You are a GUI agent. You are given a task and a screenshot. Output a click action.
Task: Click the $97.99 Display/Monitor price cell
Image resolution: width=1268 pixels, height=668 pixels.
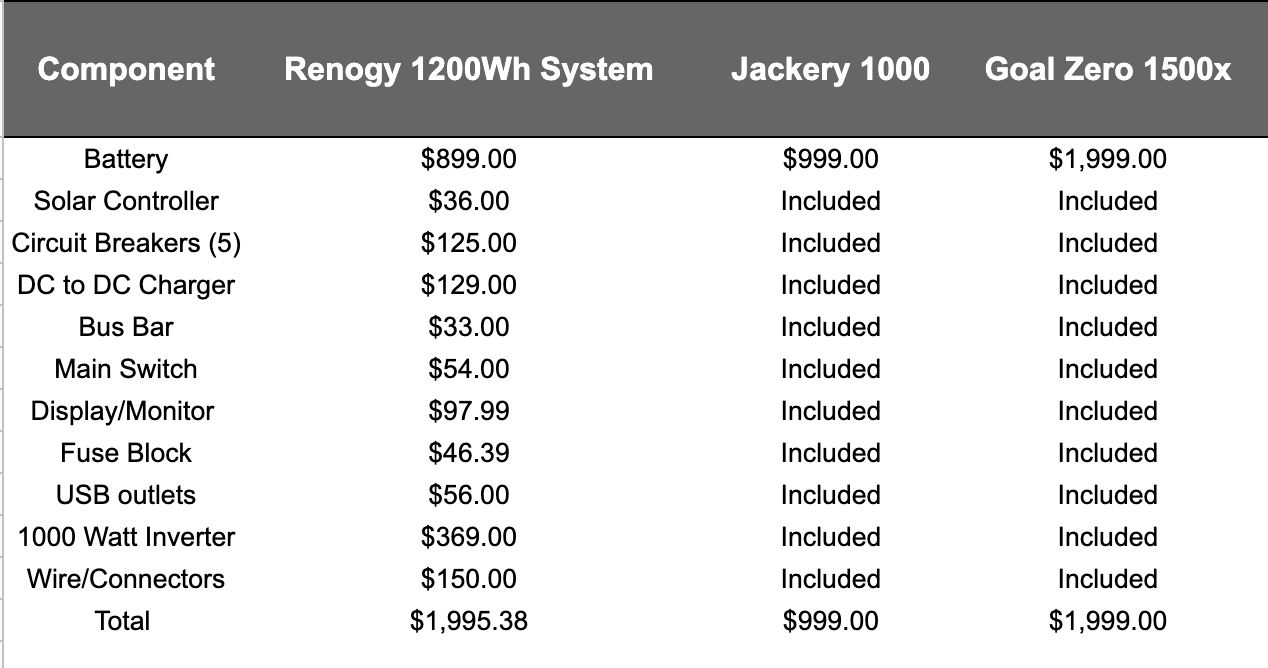click(x=468, y=411)
